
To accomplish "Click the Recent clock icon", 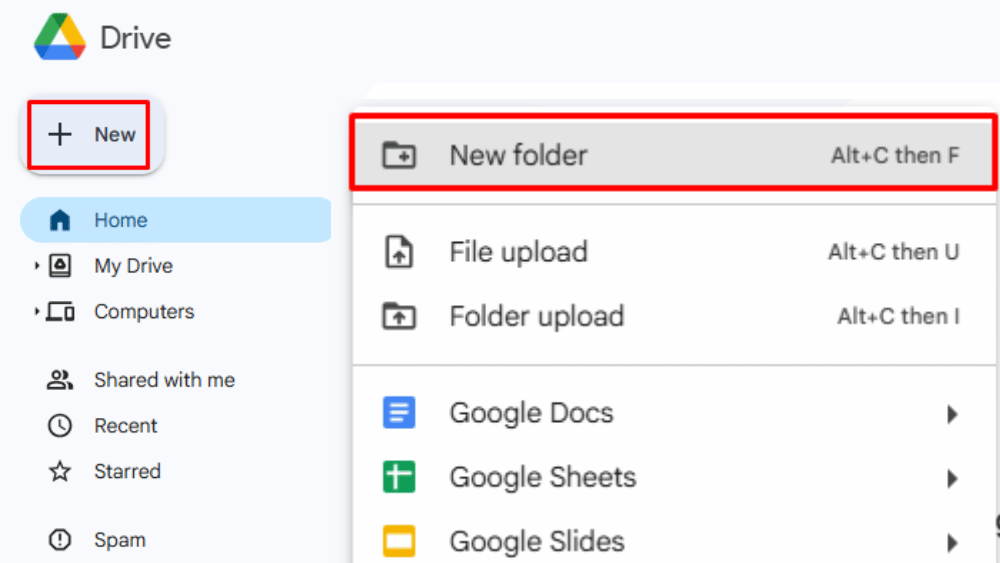I will (60, 426).
